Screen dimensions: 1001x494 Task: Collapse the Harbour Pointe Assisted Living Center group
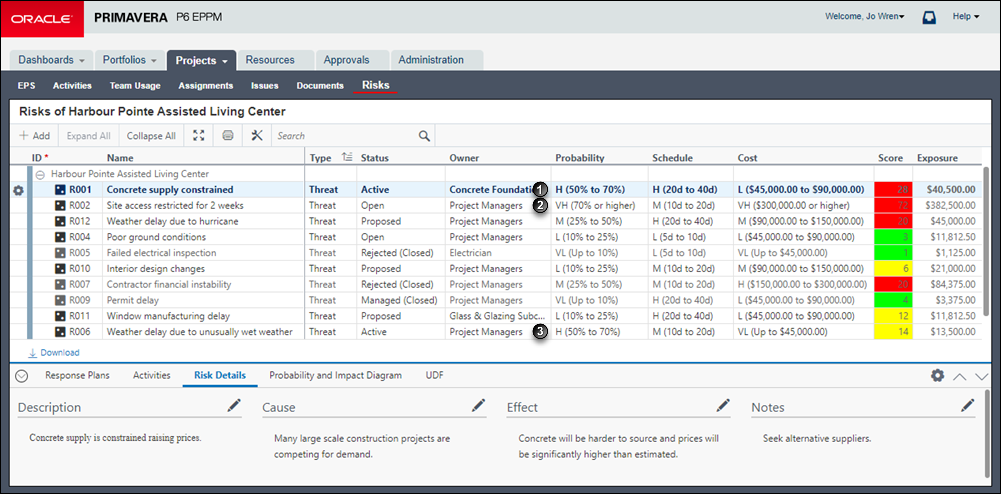(40, 174)
